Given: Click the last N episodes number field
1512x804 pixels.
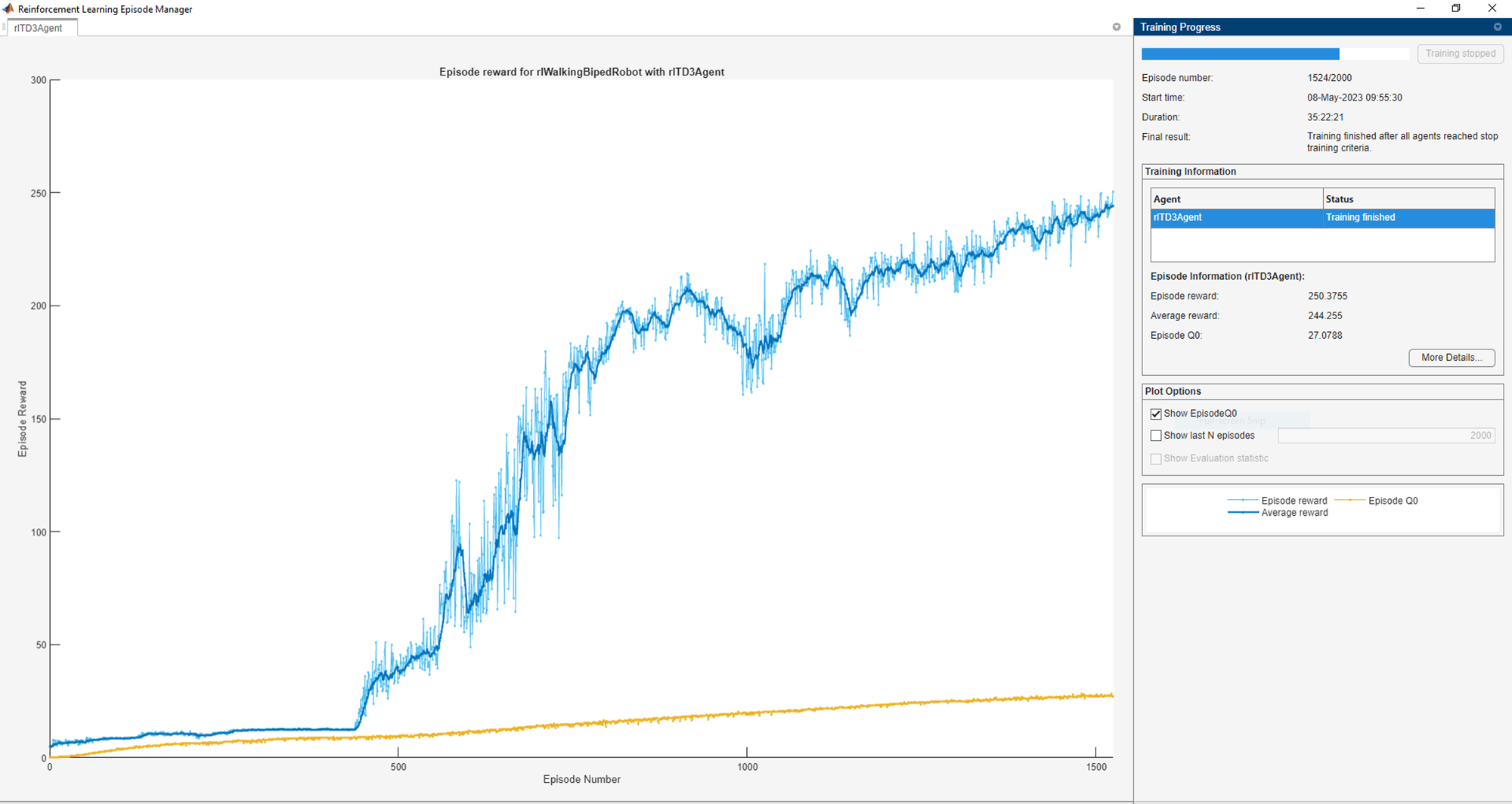Looking at the screenshot, I should click(x=1386, y=436).
